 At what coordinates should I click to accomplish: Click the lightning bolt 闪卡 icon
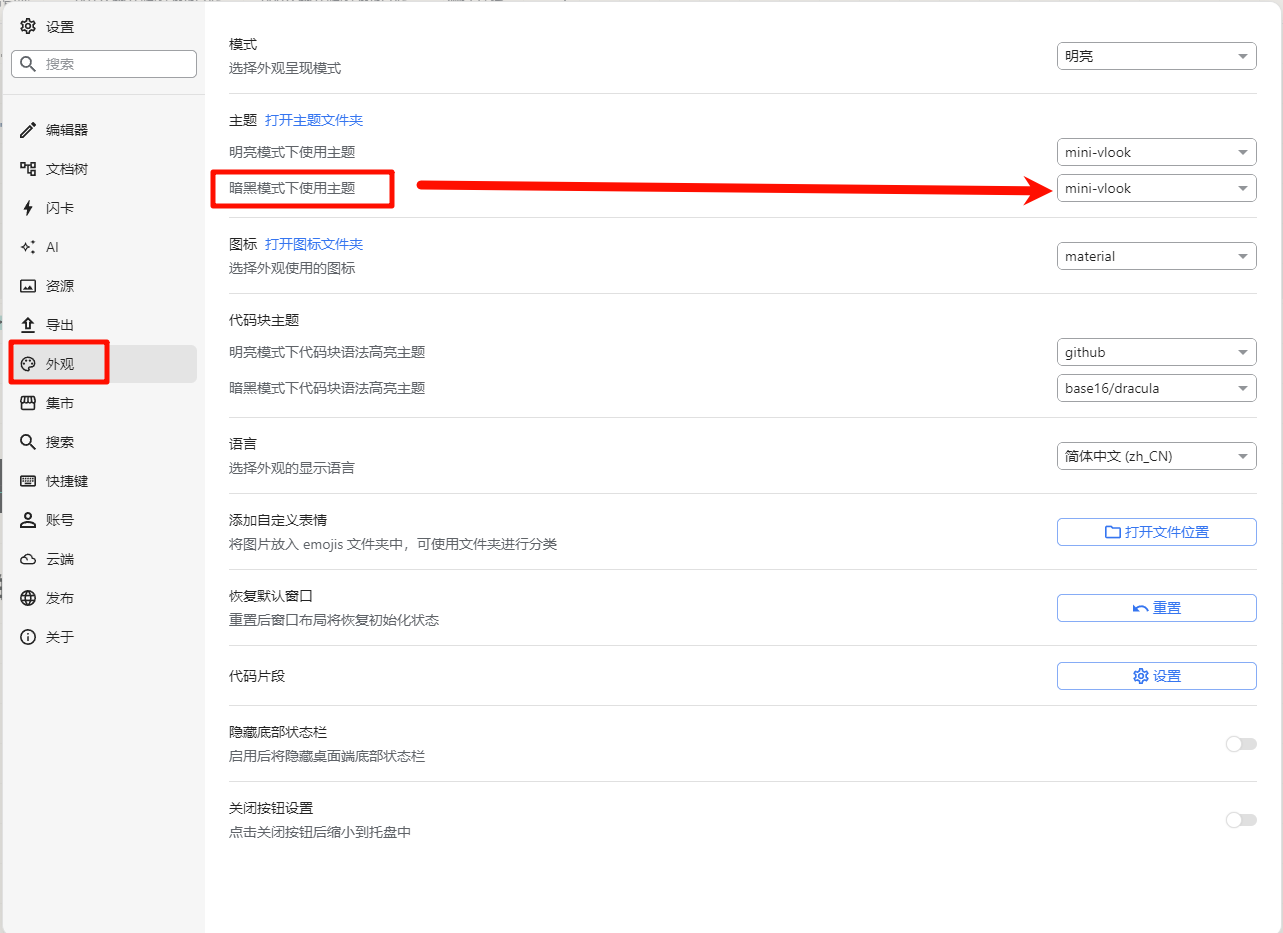tap(28, 208)
